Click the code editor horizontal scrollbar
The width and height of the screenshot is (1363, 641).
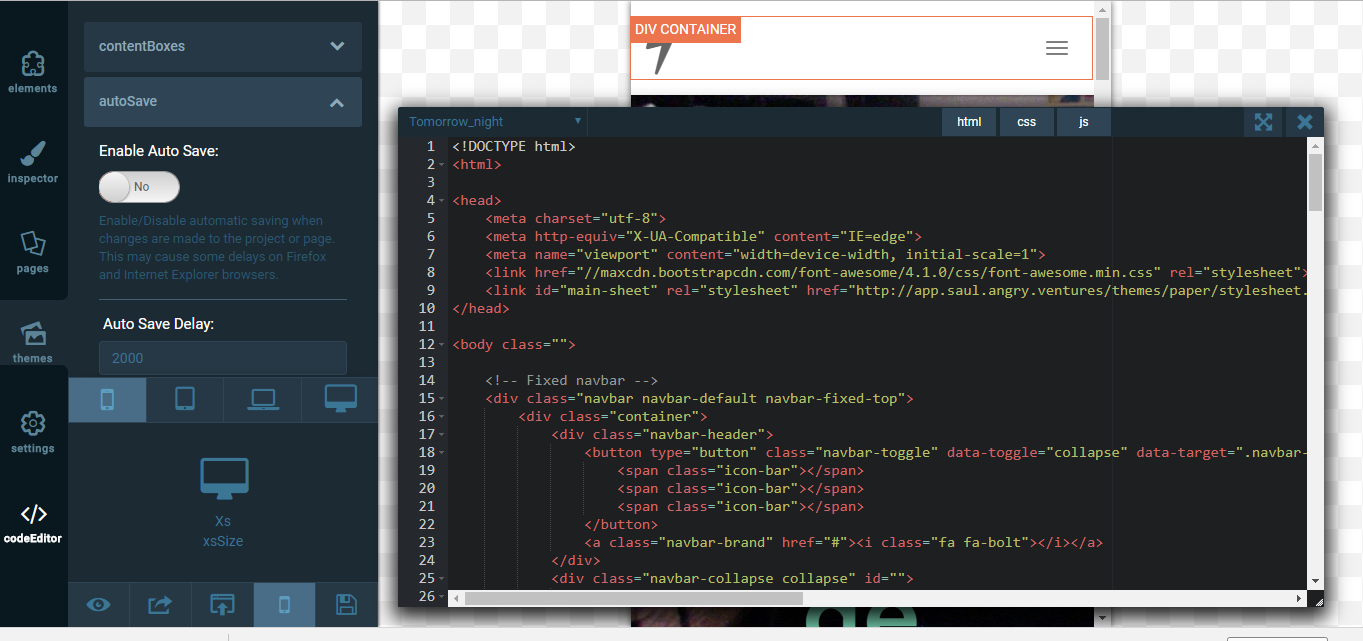[x=633, y=598]
